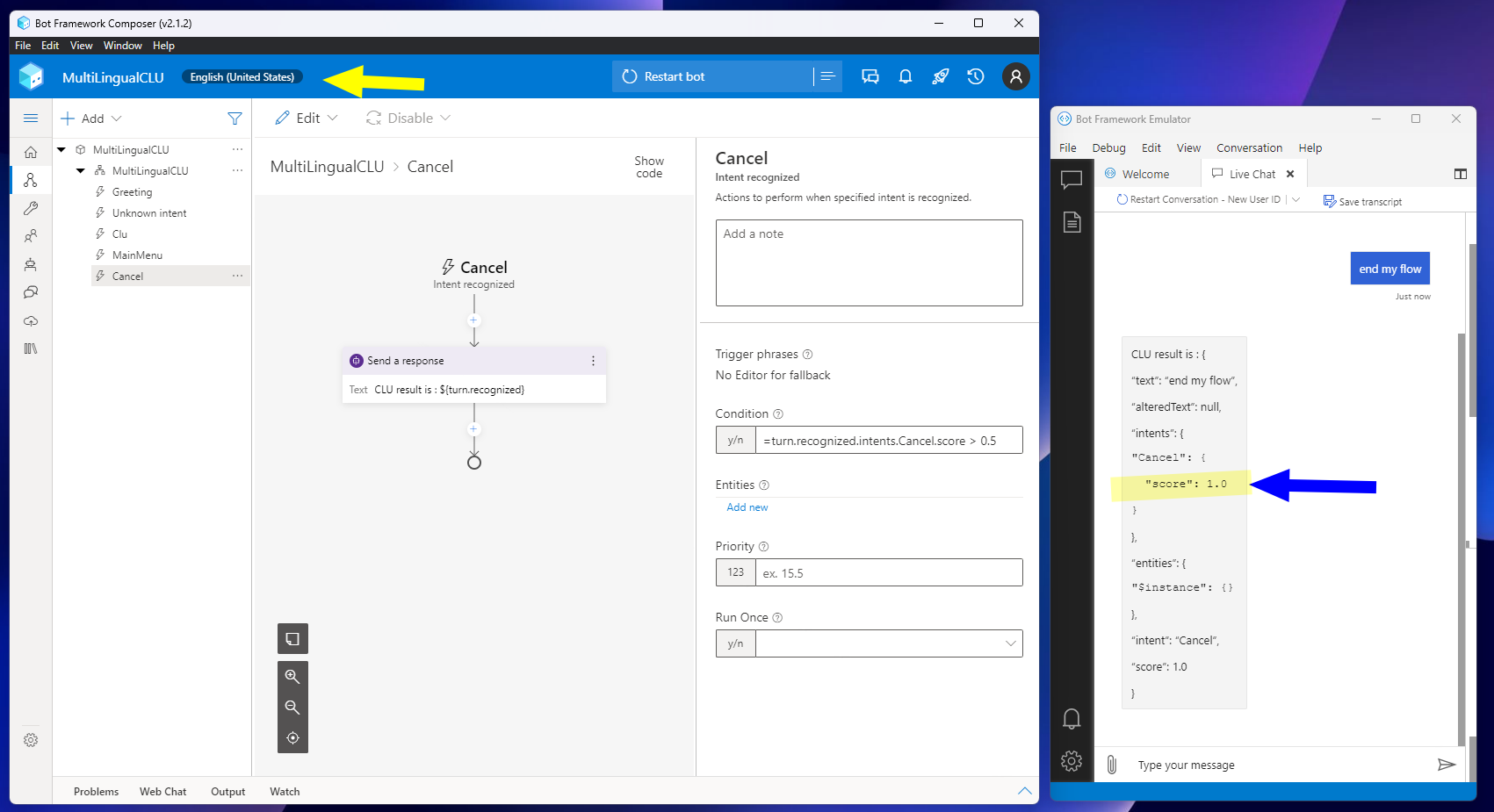Viewport: 1494px width, 812px height.
Task: Collapse the MultiLingualCLU dialog tree node
Action: [x=79, y=170]
